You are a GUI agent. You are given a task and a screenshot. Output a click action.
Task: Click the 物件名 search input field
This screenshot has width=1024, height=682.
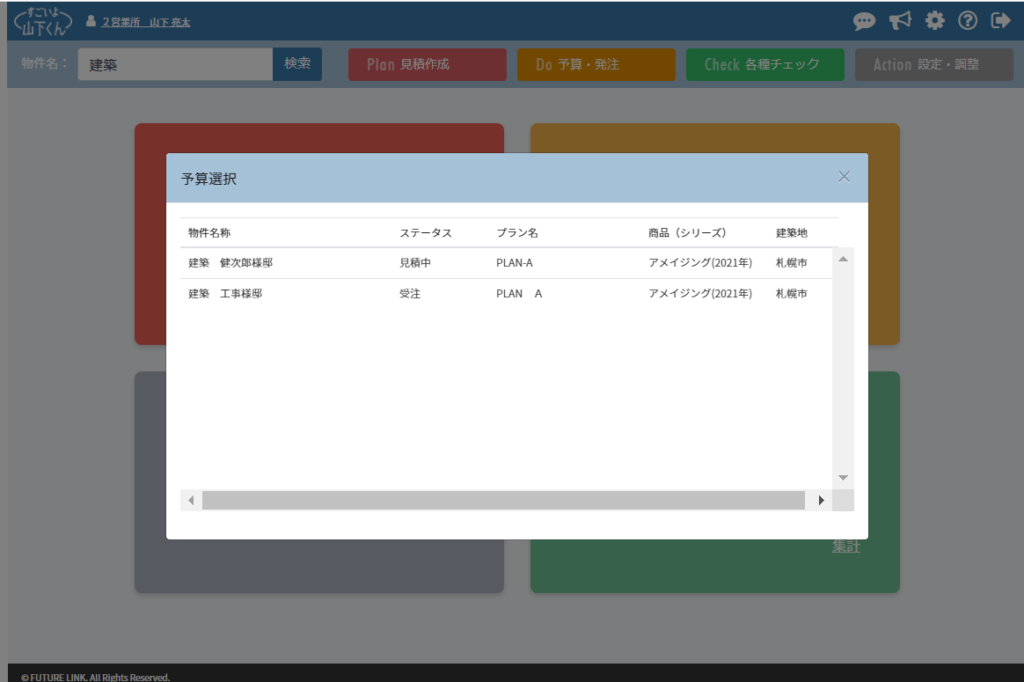coord(175,64)
